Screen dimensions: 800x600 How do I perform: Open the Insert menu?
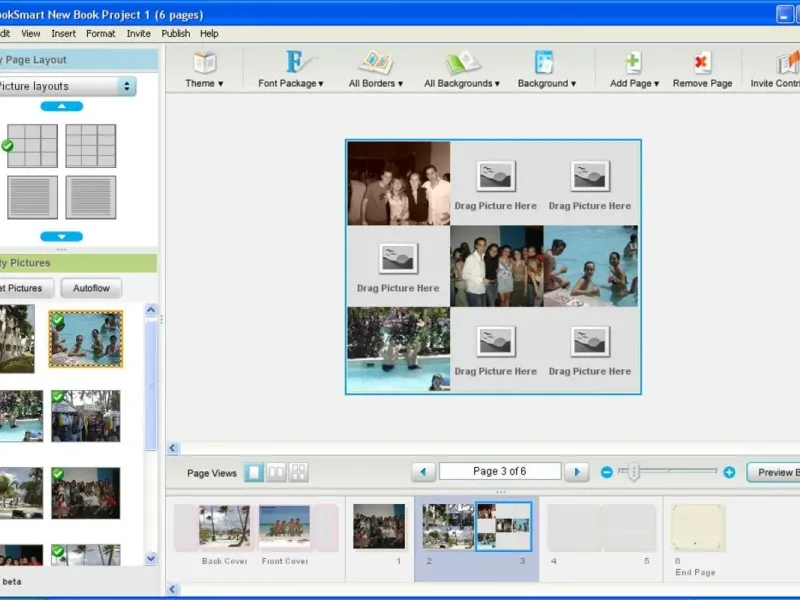click(x=63, y=33)
